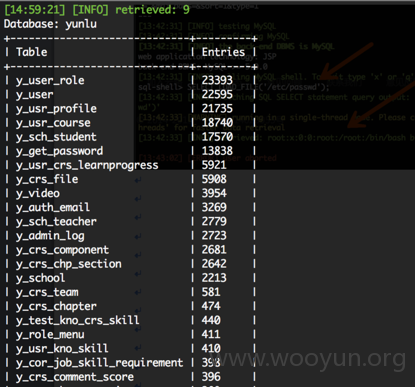
Task: Click entry count 3269
Action: [214, 207]
